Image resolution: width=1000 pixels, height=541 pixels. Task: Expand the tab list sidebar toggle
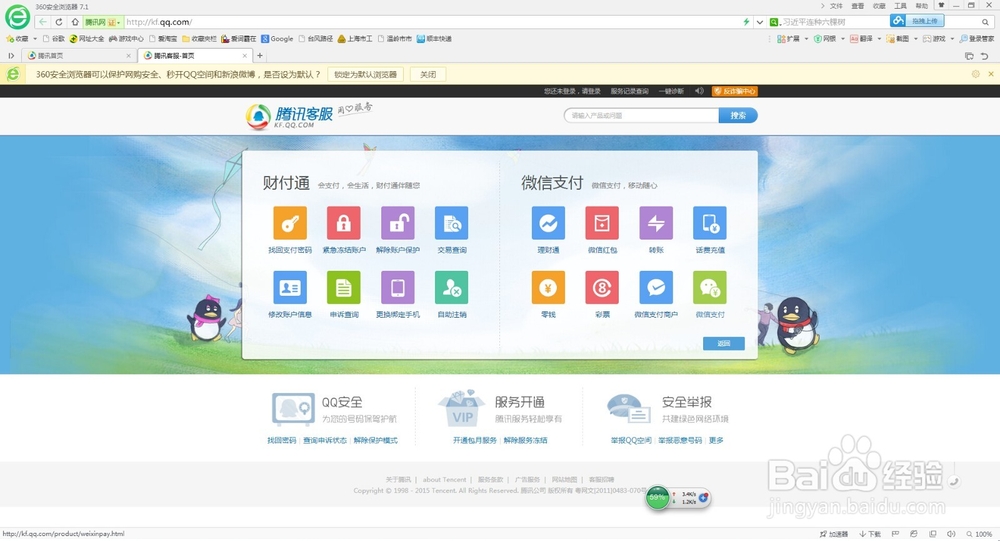point(11,56)
